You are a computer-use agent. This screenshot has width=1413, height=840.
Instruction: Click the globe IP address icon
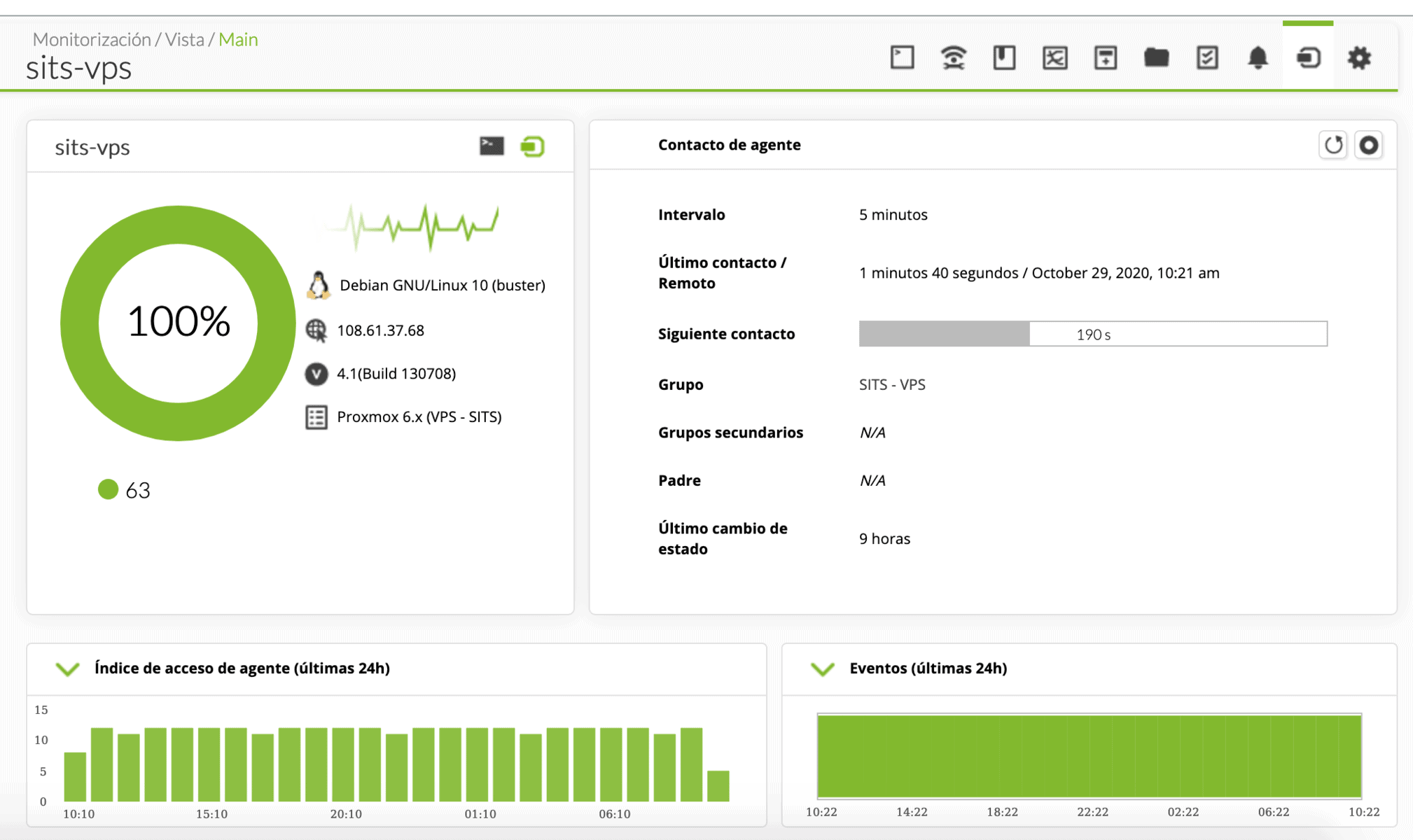click(316, 330)
